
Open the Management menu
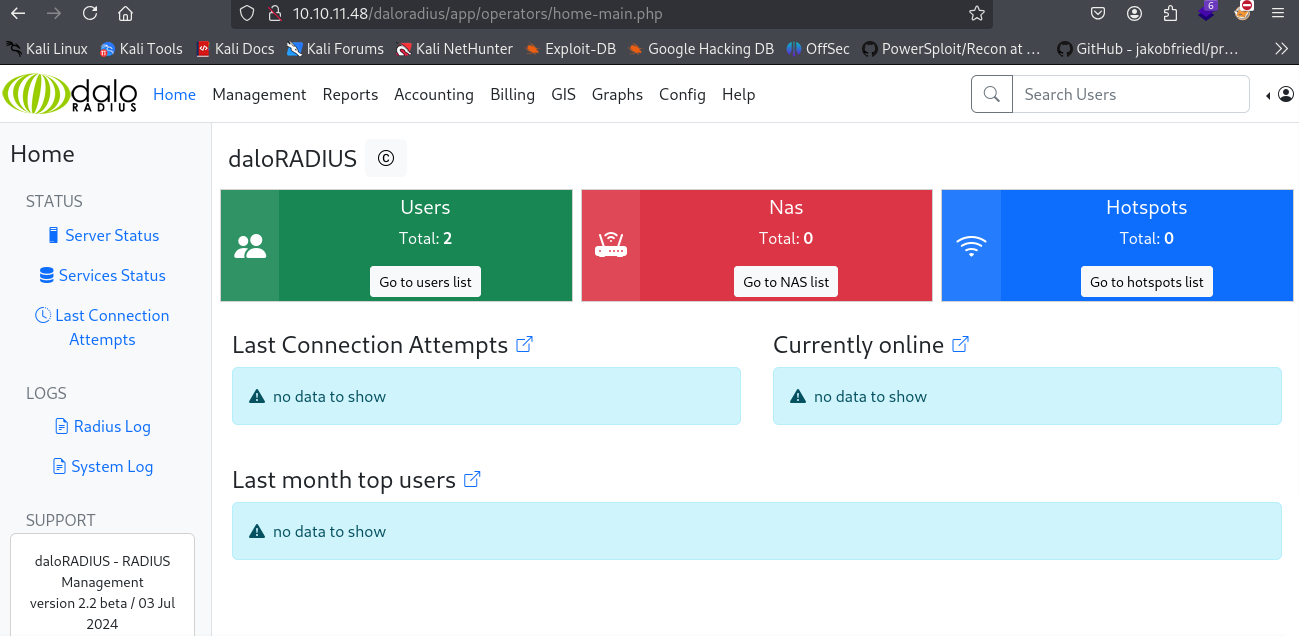259,94
